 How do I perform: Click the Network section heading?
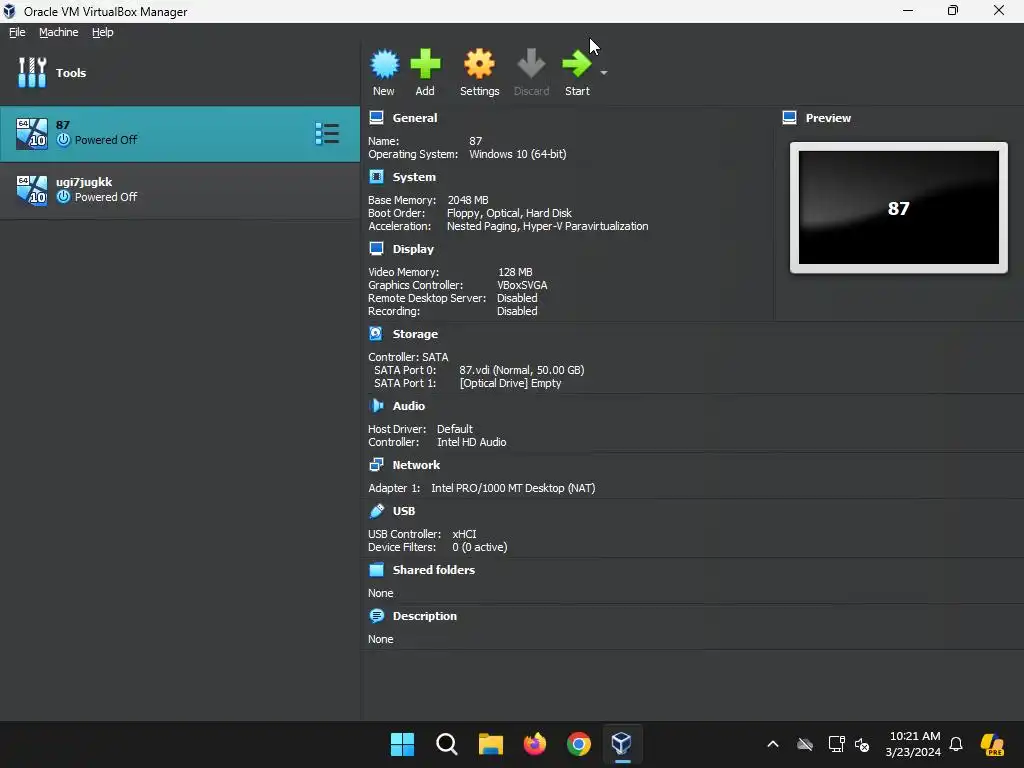coord(416,465)
